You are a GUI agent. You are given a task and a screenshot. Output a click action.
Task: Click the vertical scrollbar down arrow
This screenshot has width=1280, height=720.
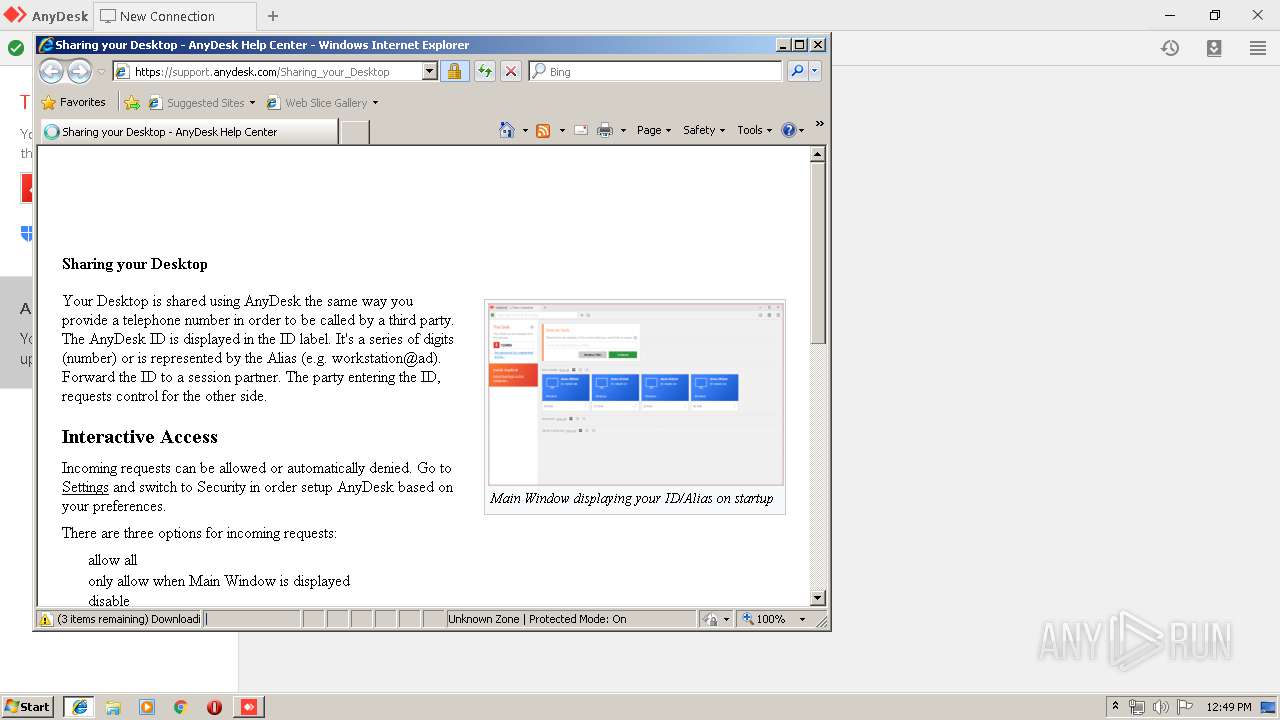click(818, 598)
